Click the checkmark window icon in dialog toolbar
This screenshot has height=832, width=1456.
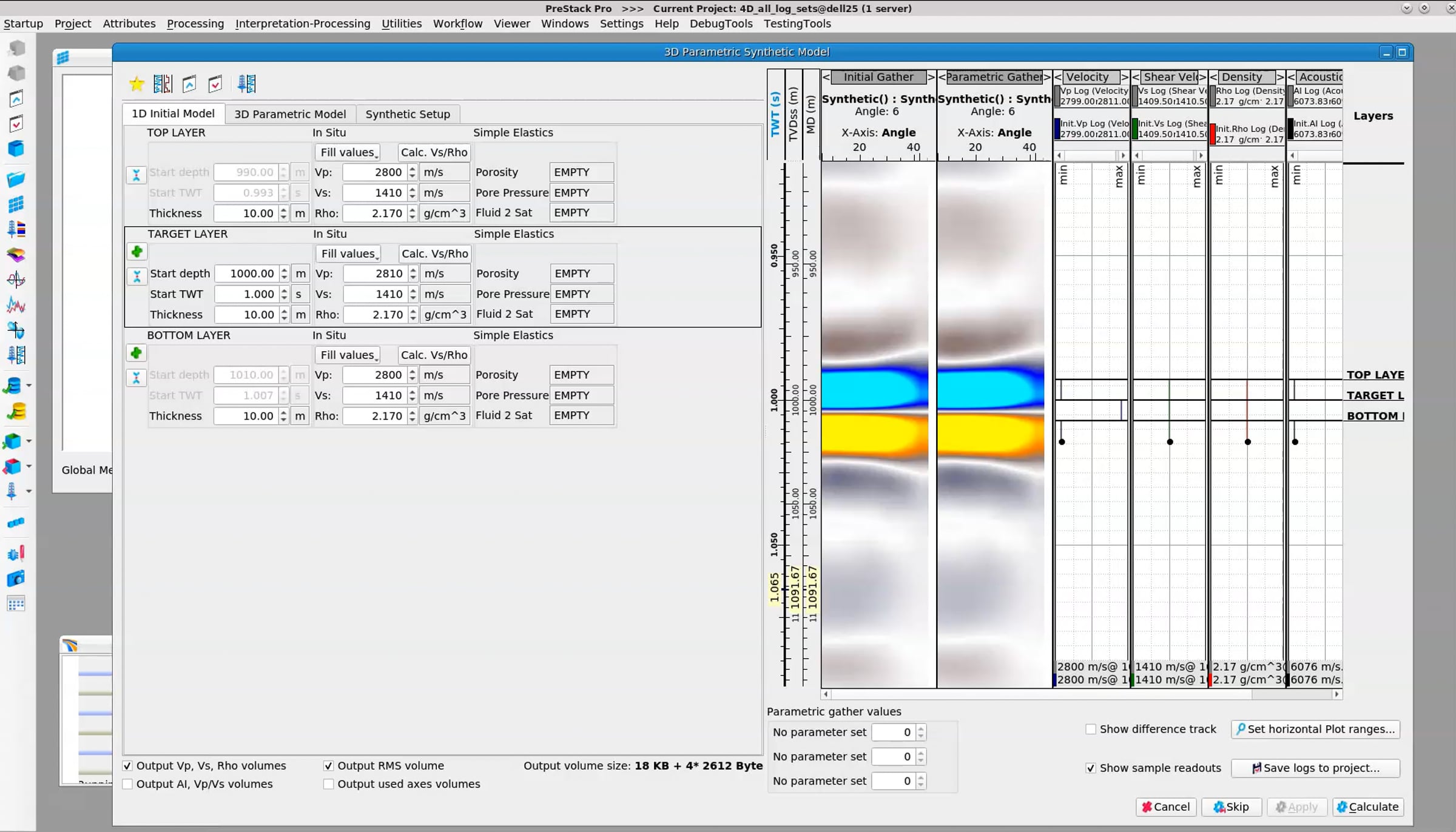[215, 84]
